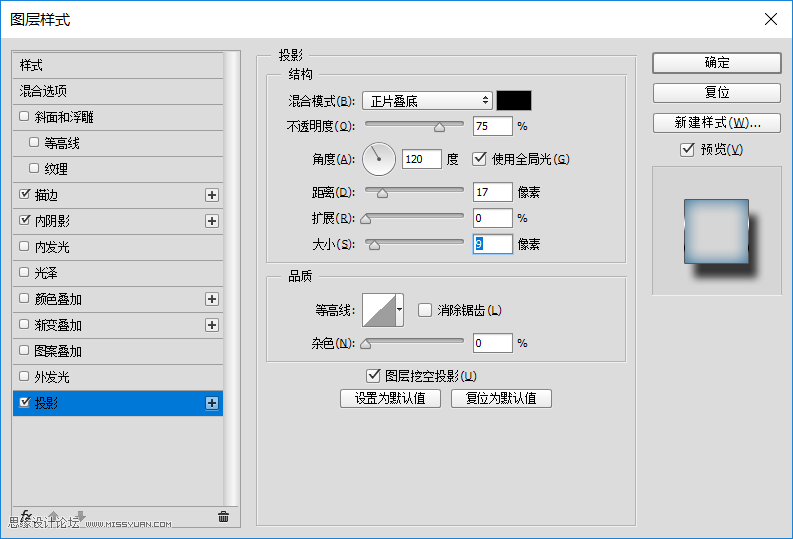793x539 pixels.
Task: Click the 不透明度 value field
Action: pos(493,126)
